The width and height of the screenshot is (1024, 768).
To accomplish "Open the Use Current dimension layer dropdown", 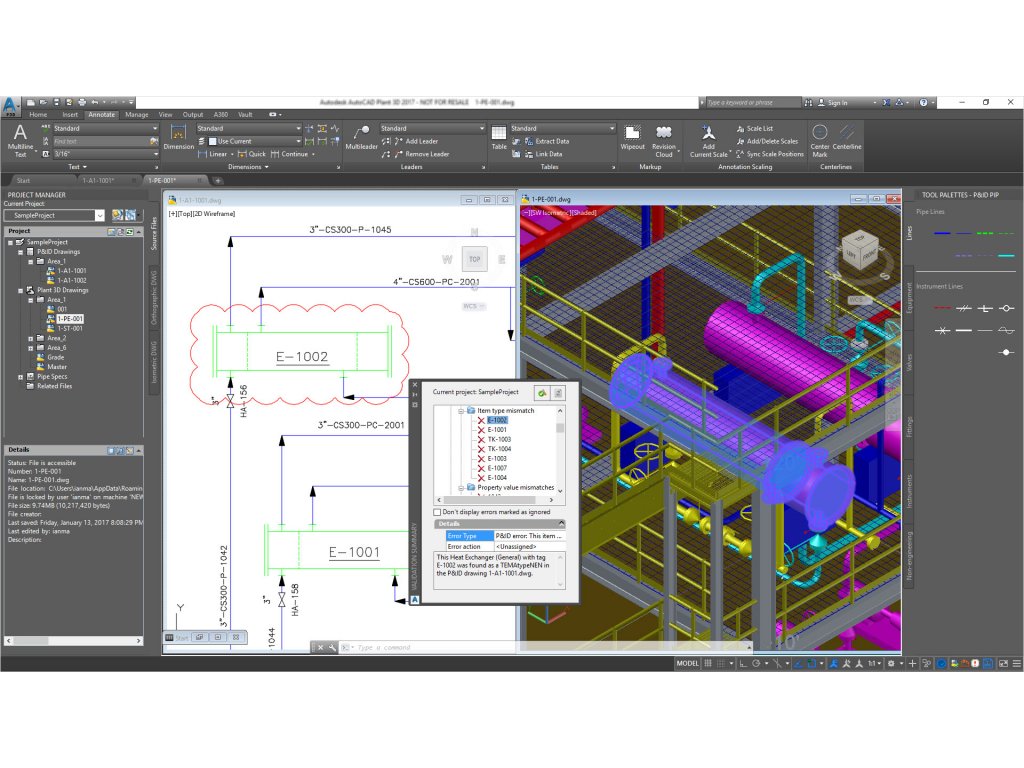I will pyautogui.click(x=254, y=141).
